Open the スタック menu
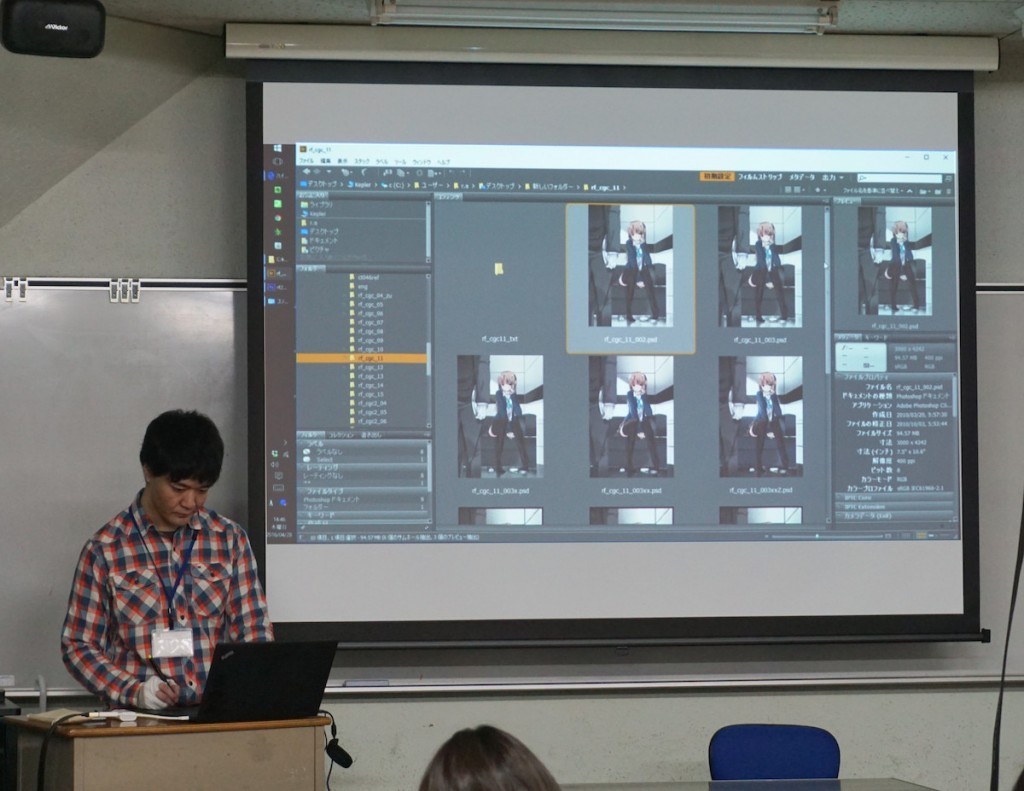Viewport: 1024px width, 791px height. point(362,161)
